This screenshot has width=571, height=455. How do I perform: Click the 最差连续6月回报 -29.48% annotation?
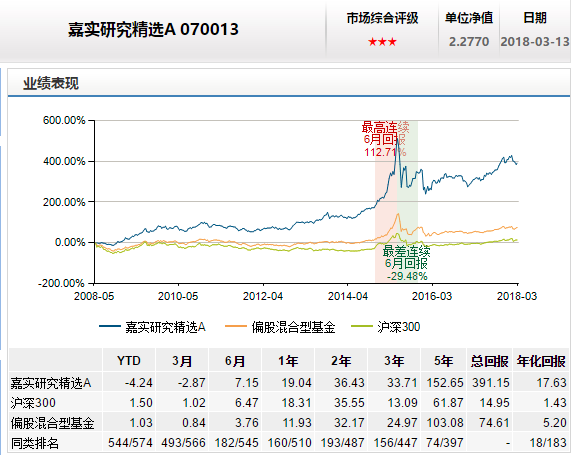406,263
